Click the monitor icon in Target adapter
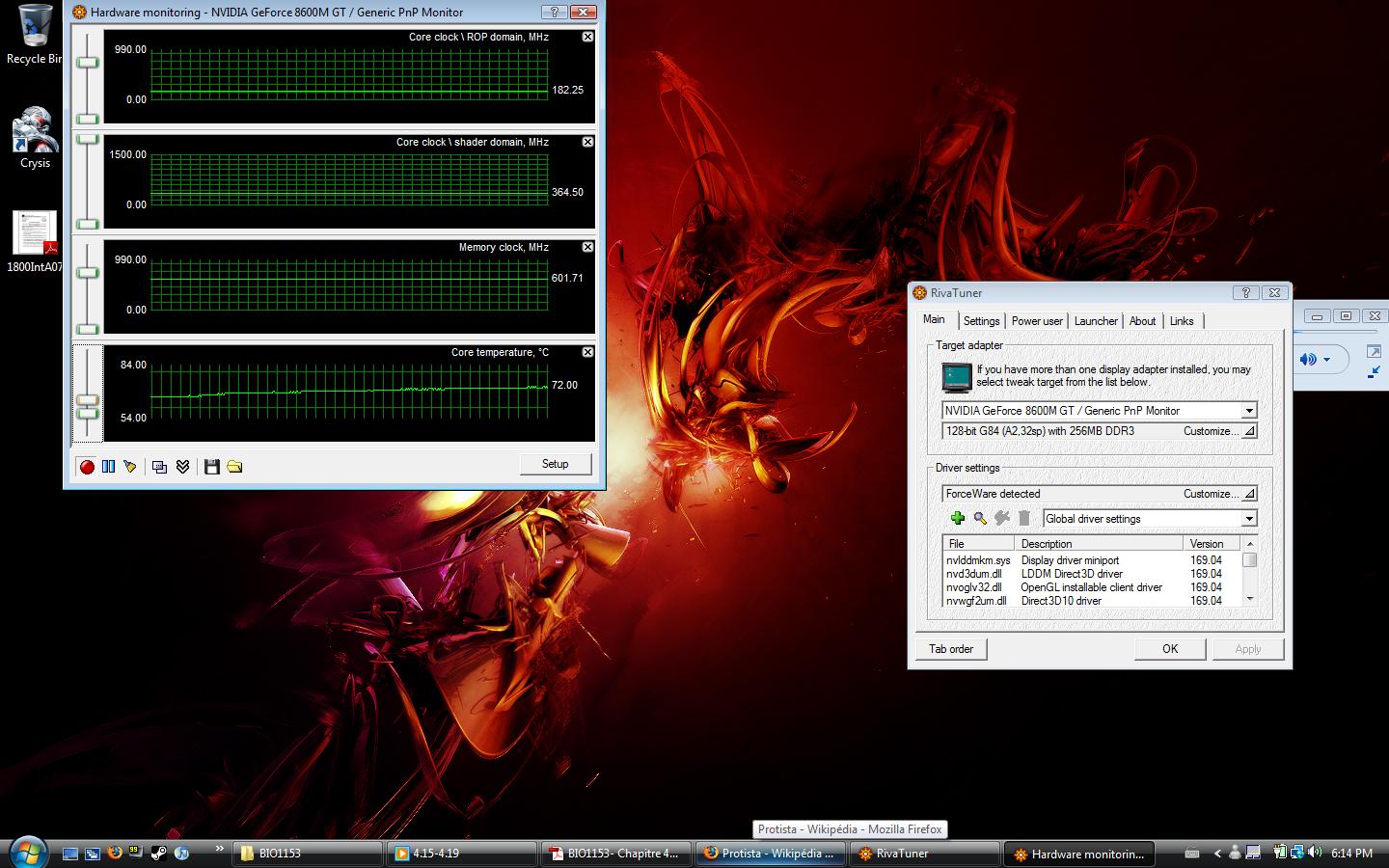The height and width of the screenshot is (868, 1389). click(957, 377)
